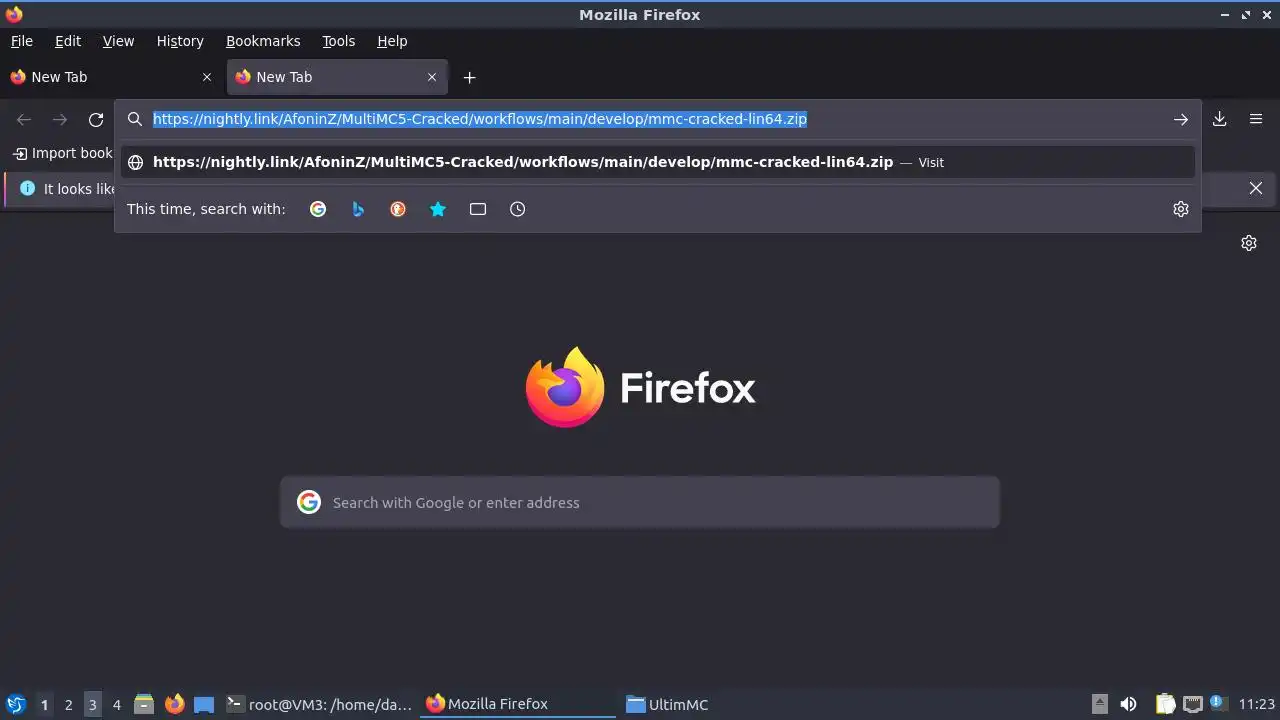Close the second active New Tab
The image size is (1280, 720).
[432, 77]
